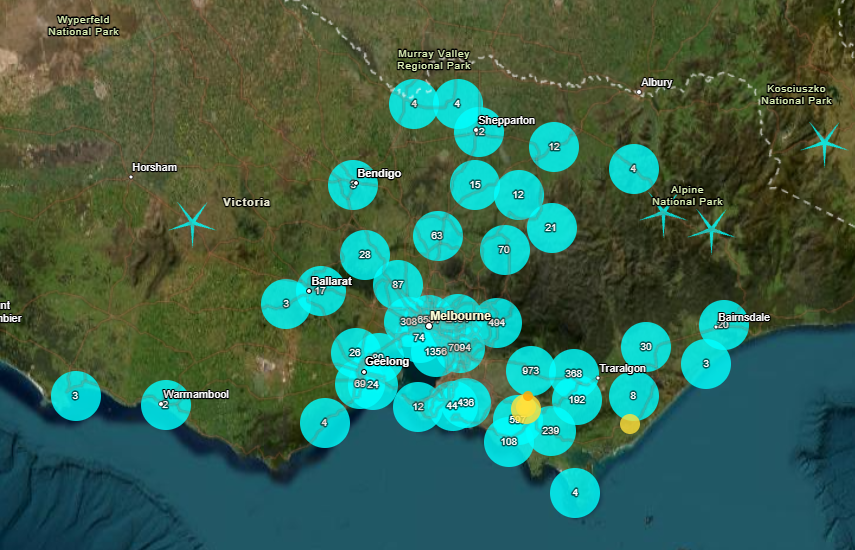This screenshot has width=855, height=550.
Task: Click the yellow dot south of cluster 8
Action: tap(630, 424)
